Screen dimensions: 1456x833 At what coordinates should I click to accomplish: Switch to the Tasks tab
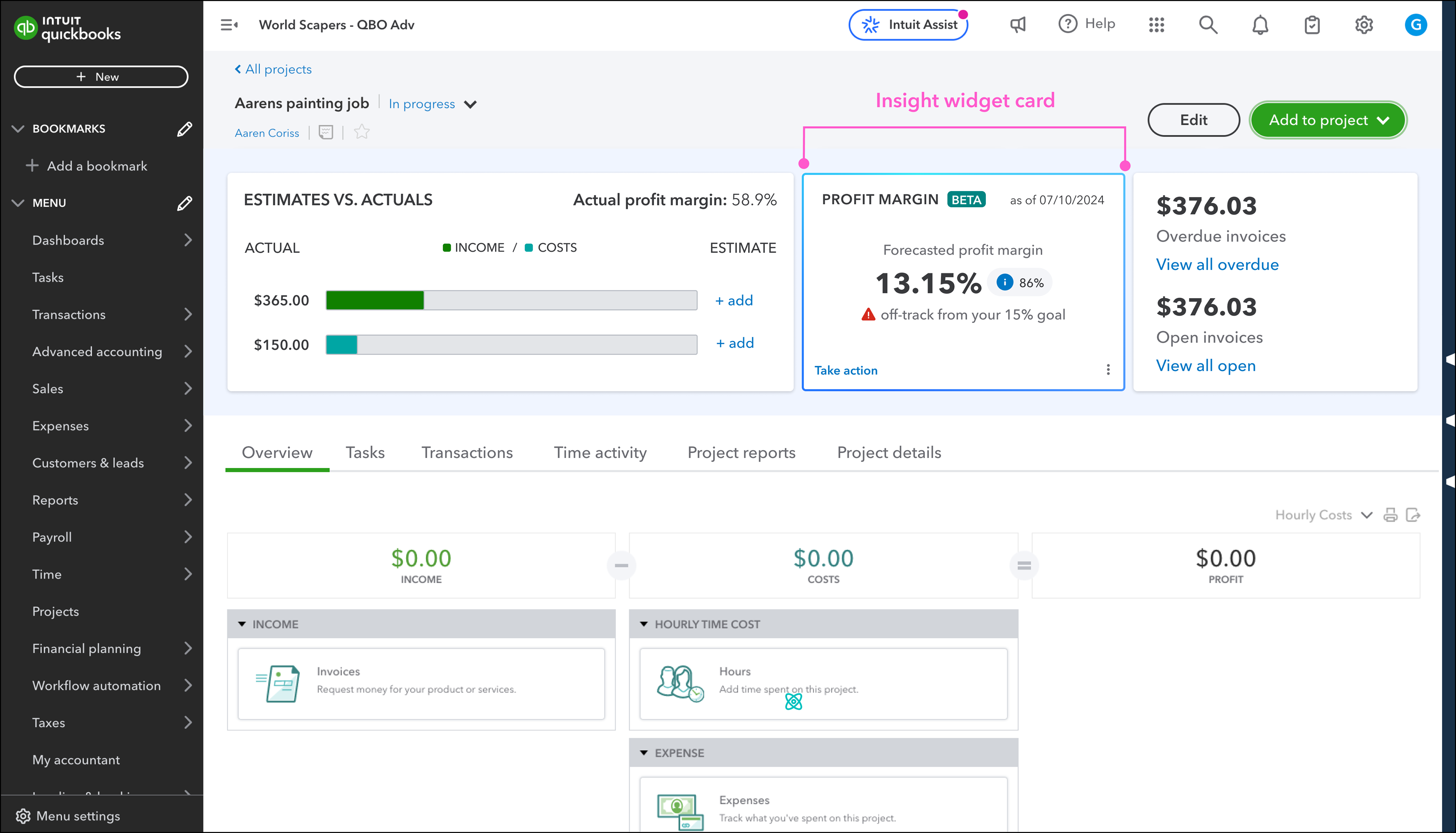[365, 453]
